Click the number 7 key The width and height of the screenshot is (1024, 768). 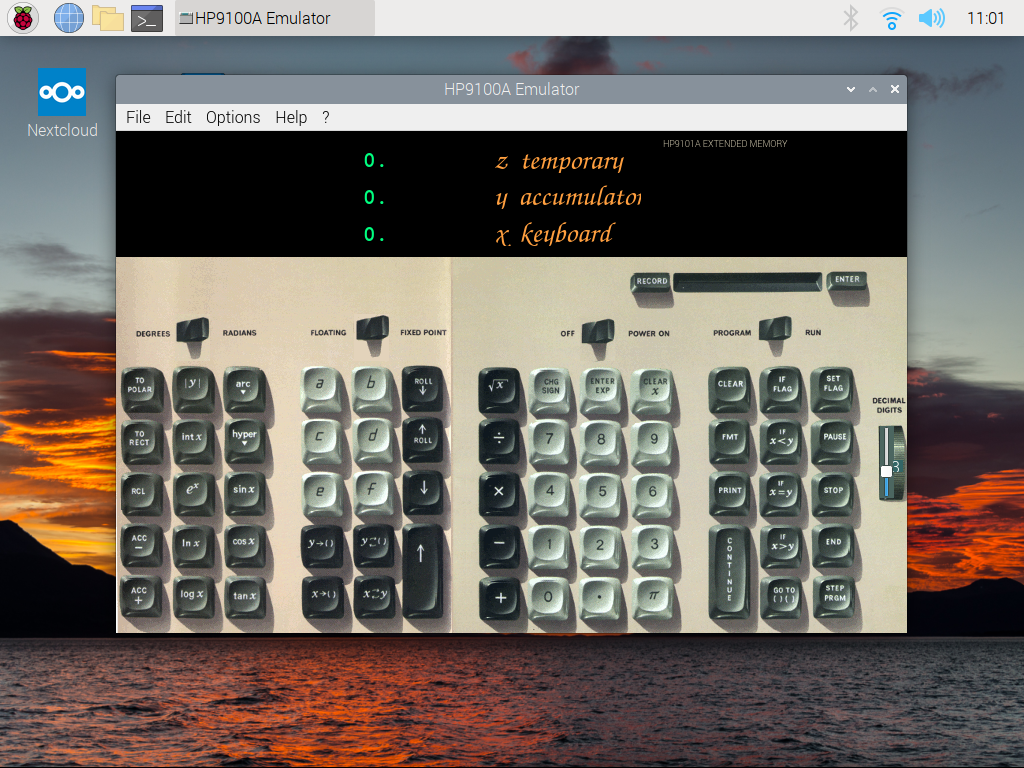click(549, 440)
